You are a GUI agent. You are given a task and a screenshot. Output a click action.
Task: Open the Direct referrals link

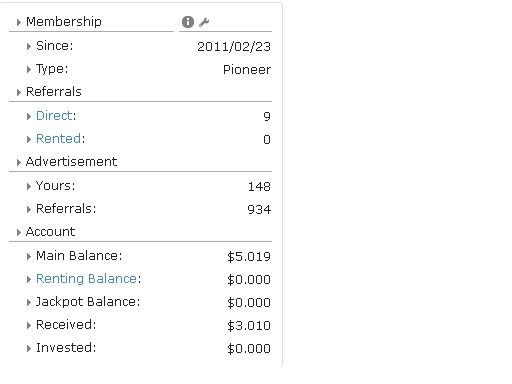[x=54, y=116]
